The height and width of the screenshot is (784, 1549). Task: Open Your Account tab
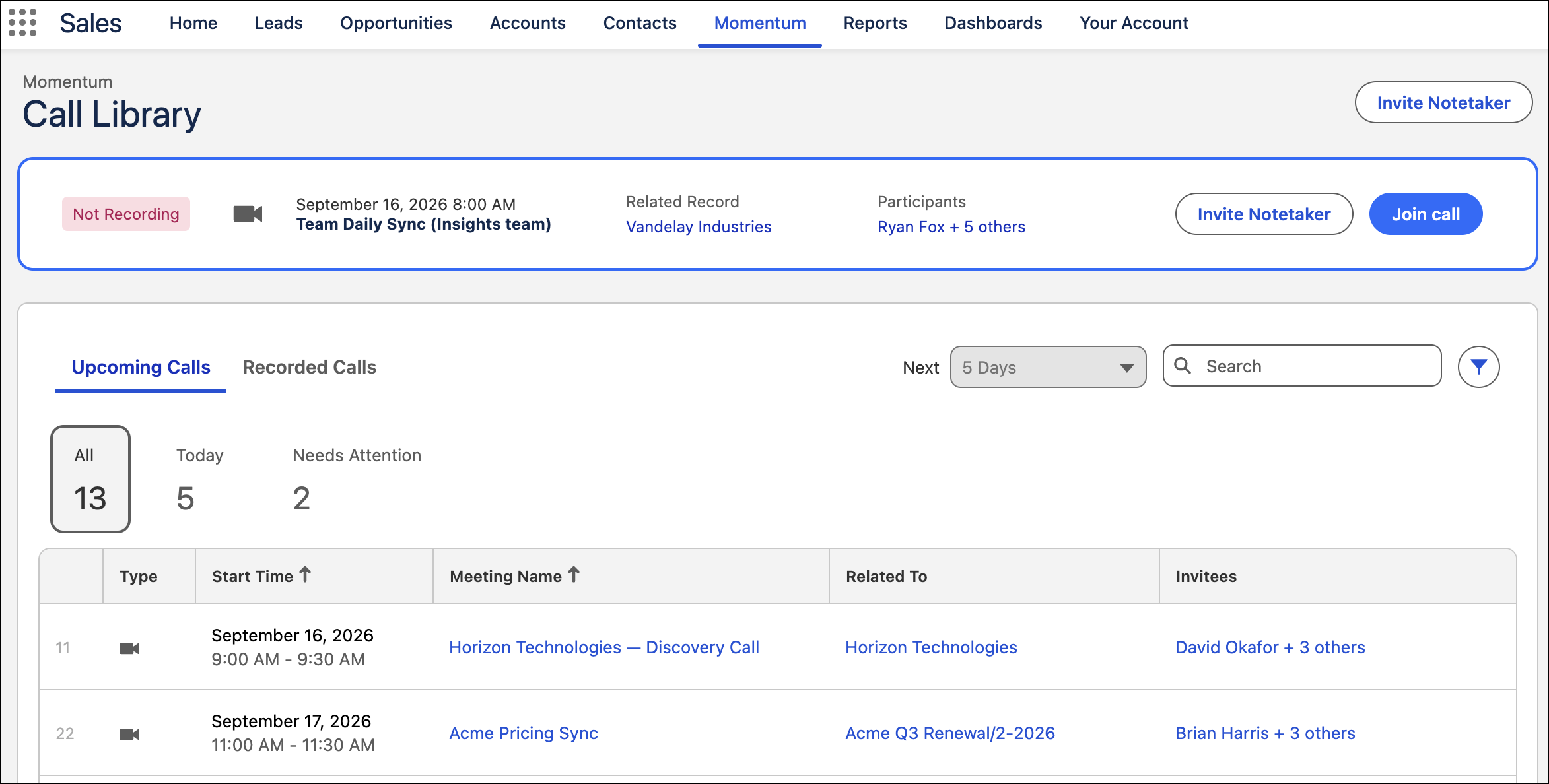click(x=1134, y=23)
